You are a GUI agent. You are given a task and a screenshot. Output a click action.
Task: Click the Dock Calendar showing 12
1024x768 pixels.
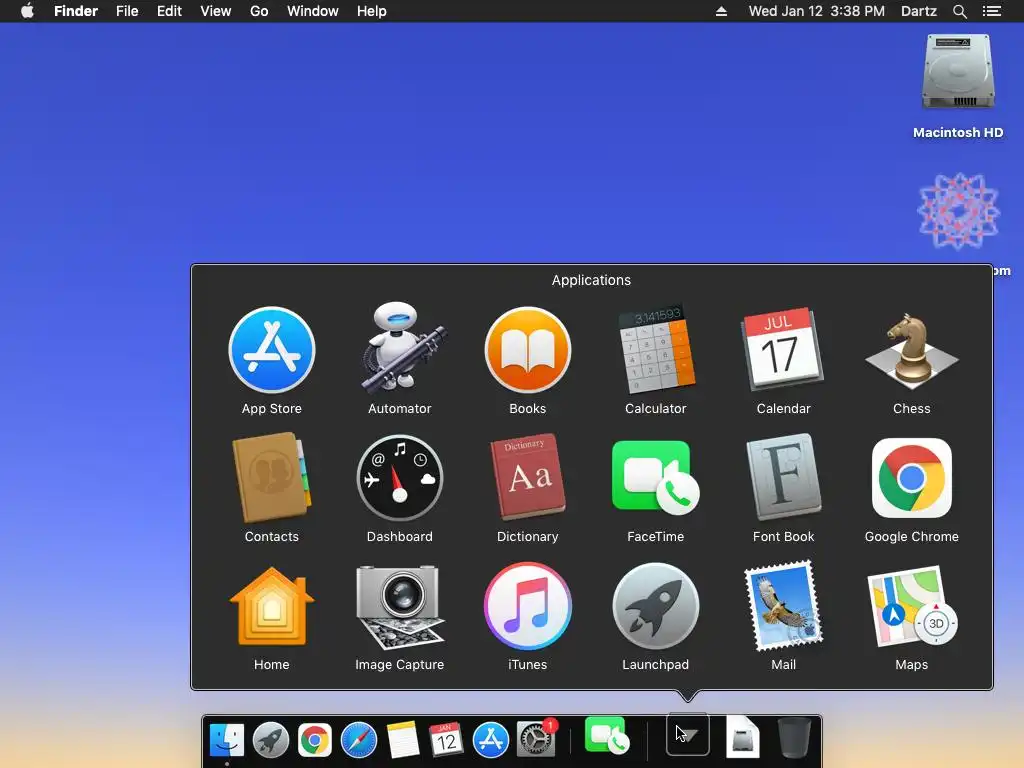click(x=446, y=740)
